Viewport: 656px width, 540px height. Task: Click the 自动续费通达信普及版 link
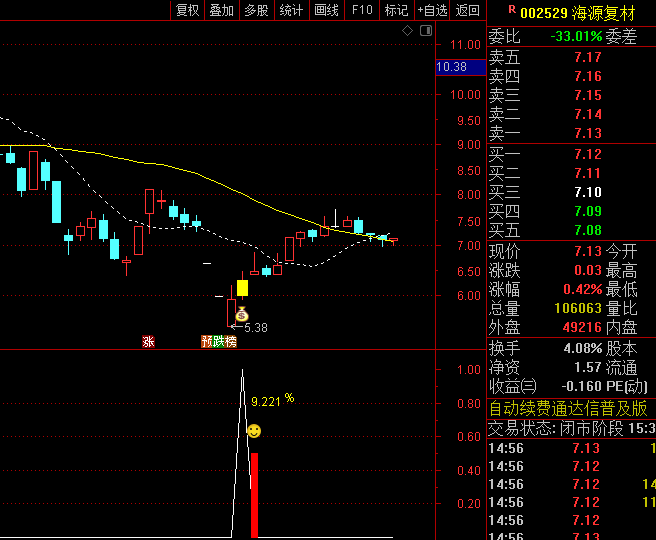point(568,408)
